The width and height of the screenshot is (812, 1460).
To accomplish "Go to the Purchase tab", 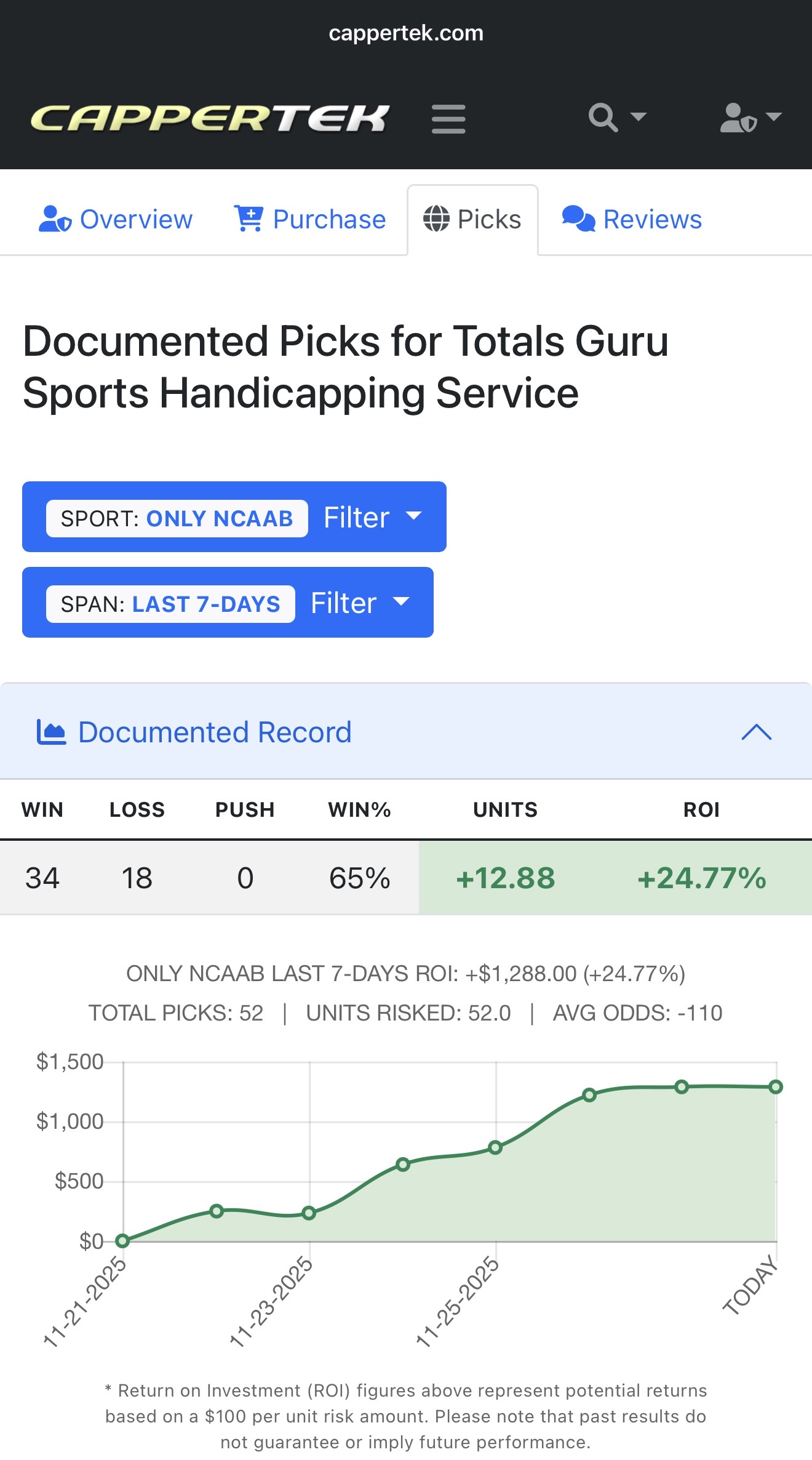I will (x=329, y=219).
